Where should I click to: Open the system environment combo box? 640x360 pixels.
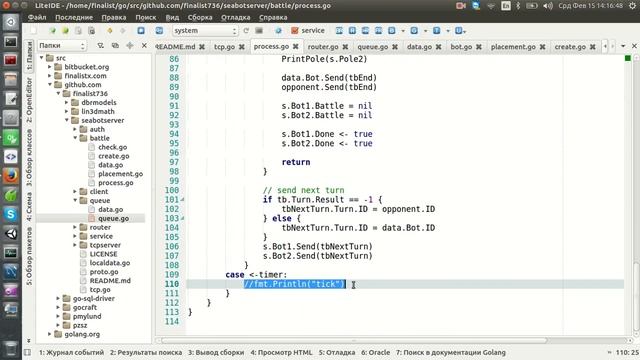[205, 31]
